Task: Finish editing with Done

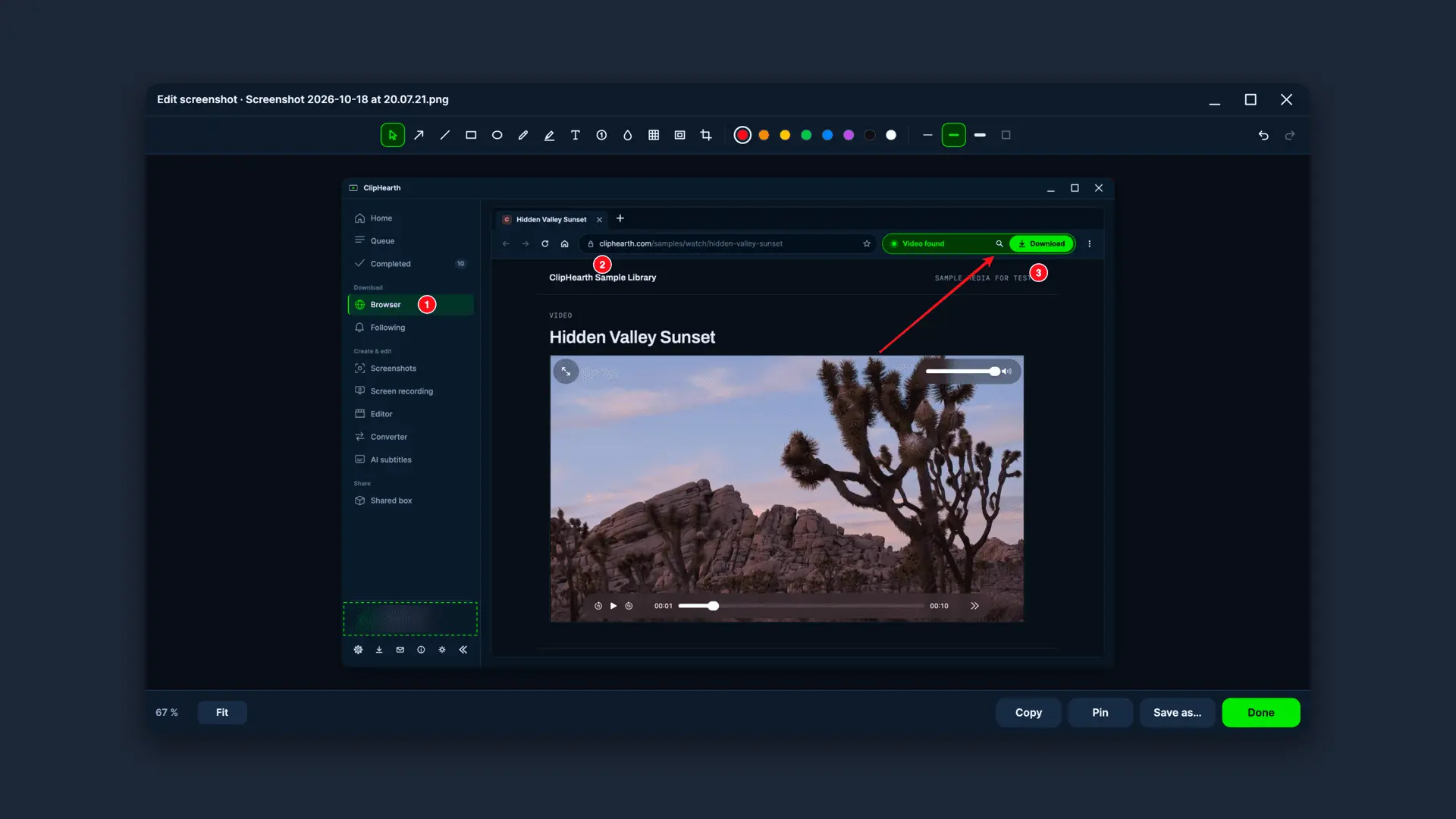Action: coord(1261,712)
